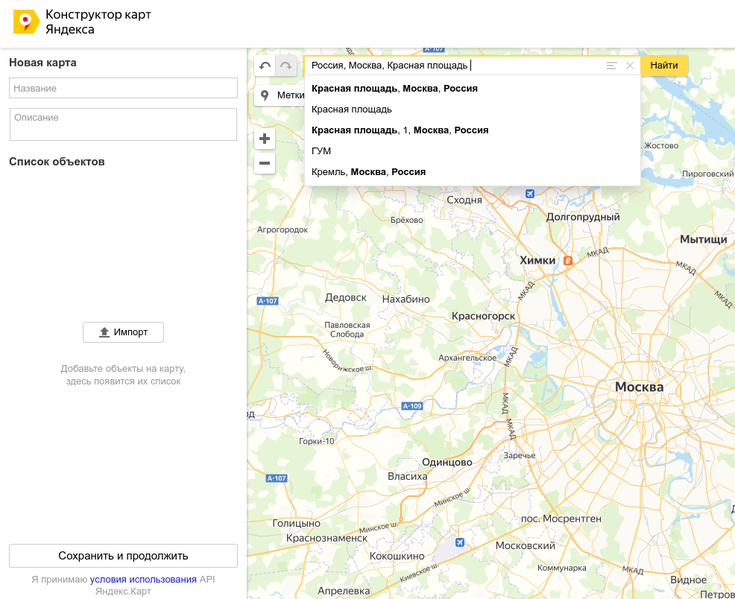Clear the search field with the X icon
This screenshot has width=735, height=599.
point(630,66)
